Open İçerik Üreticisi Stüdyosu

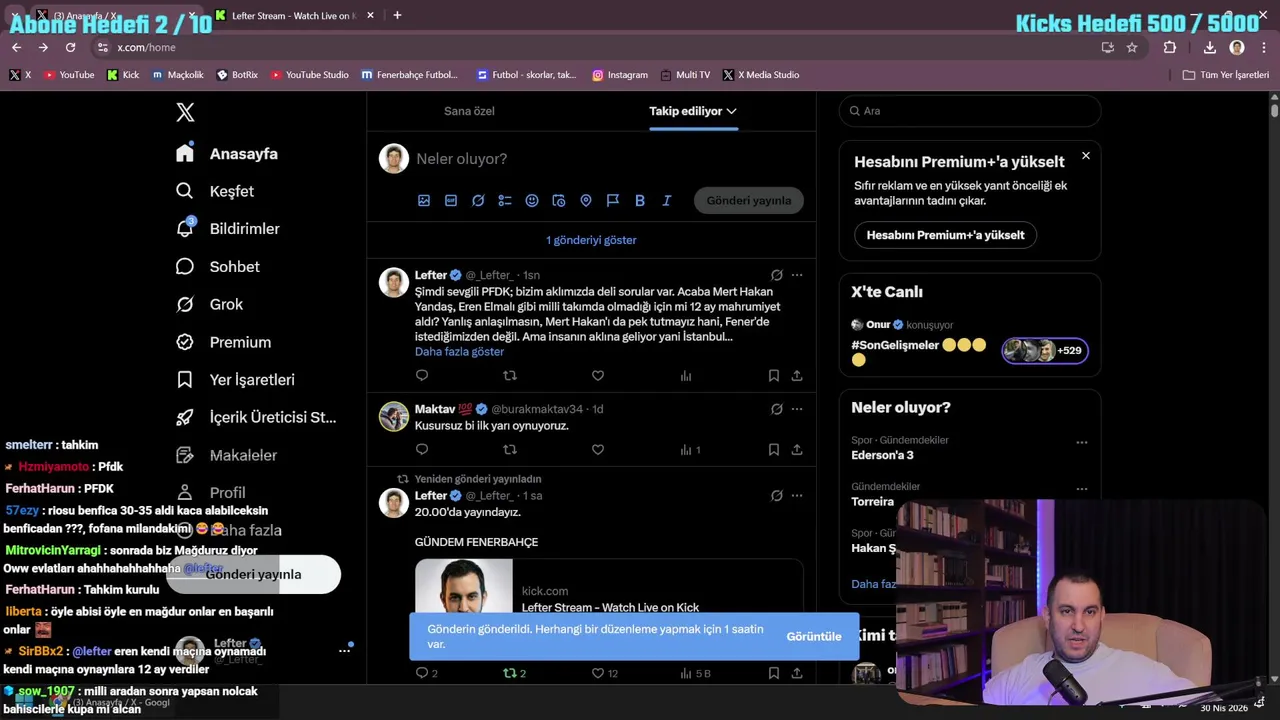click(x=257, y=417)
